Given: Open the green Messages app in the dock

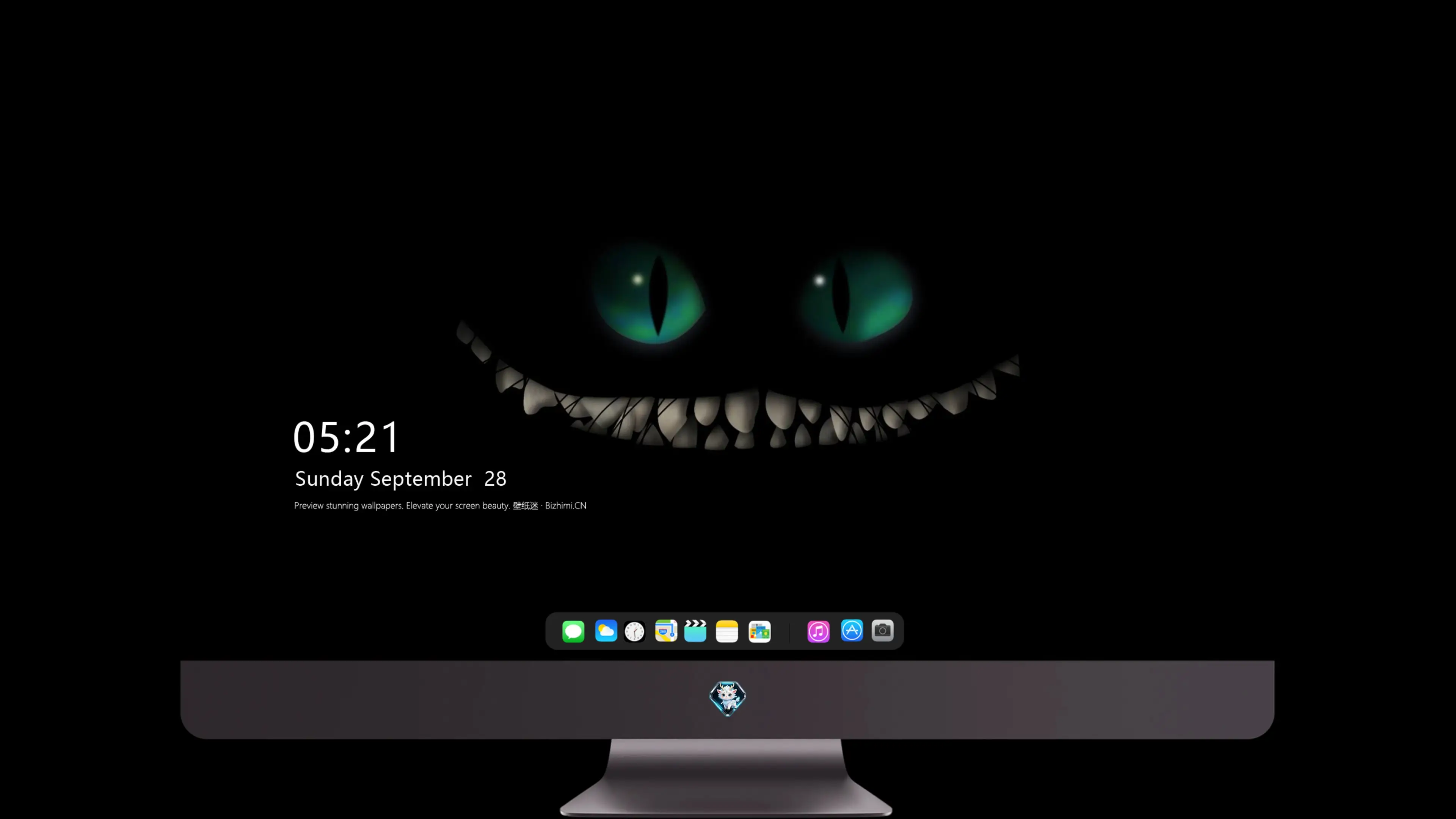Looking at the screenshot, I should click(x=573, y=631).
